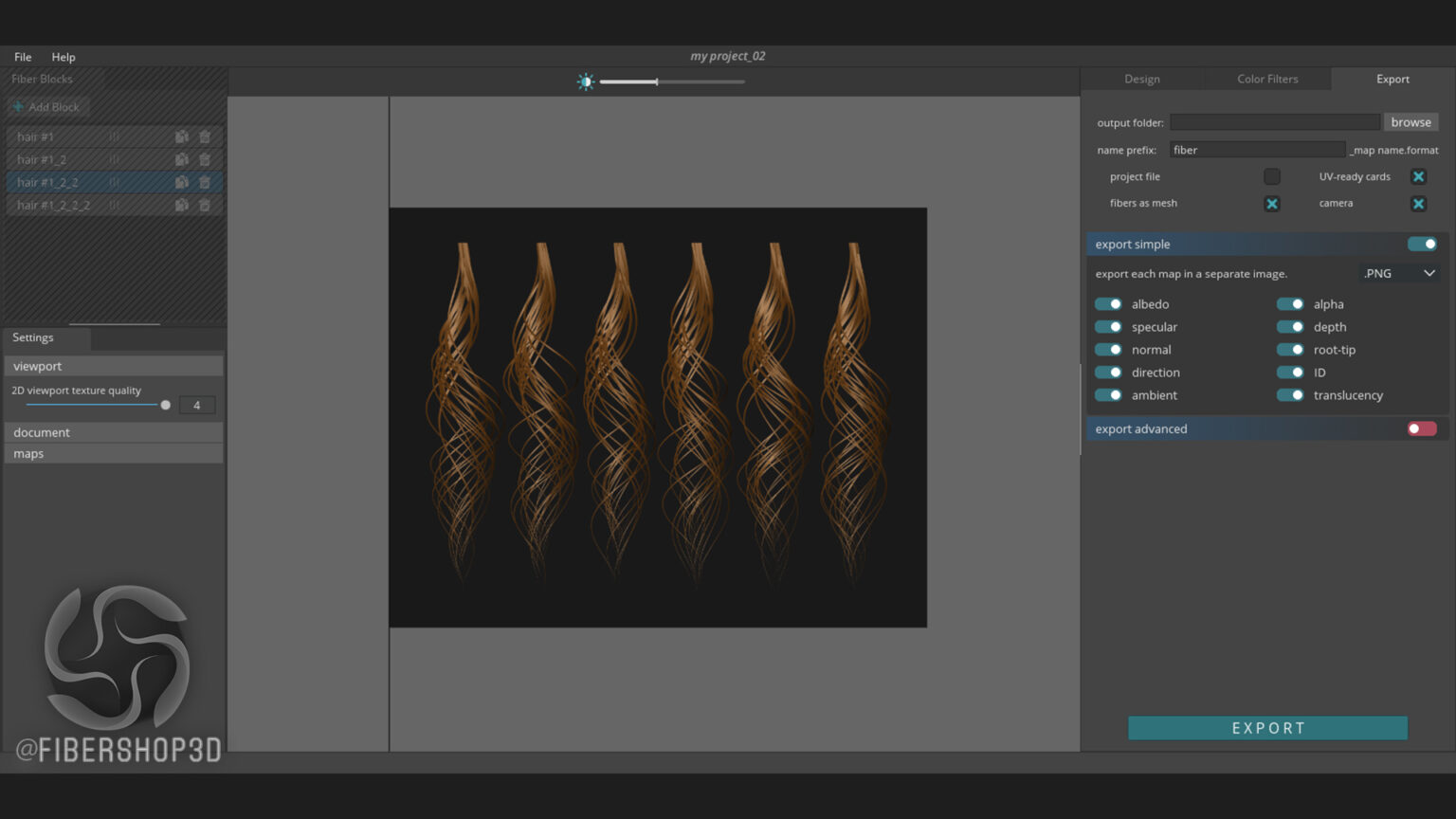The height and width of the screenshot is (819, 1456).
Task: Delete the hair #1_2 block
Action: click(x=205, y=159)
